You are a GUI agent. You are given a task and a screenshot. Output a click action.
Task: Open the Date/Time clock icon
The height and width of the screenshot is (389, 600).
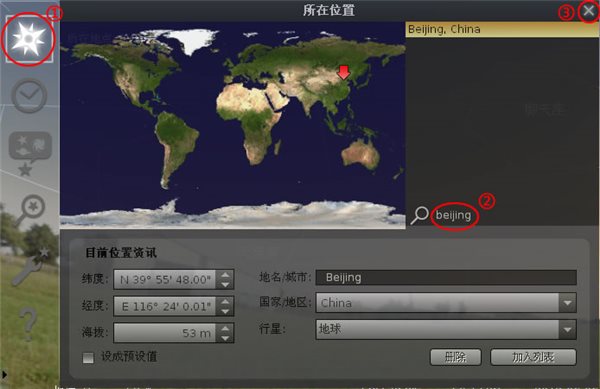[x=29, y=96]
